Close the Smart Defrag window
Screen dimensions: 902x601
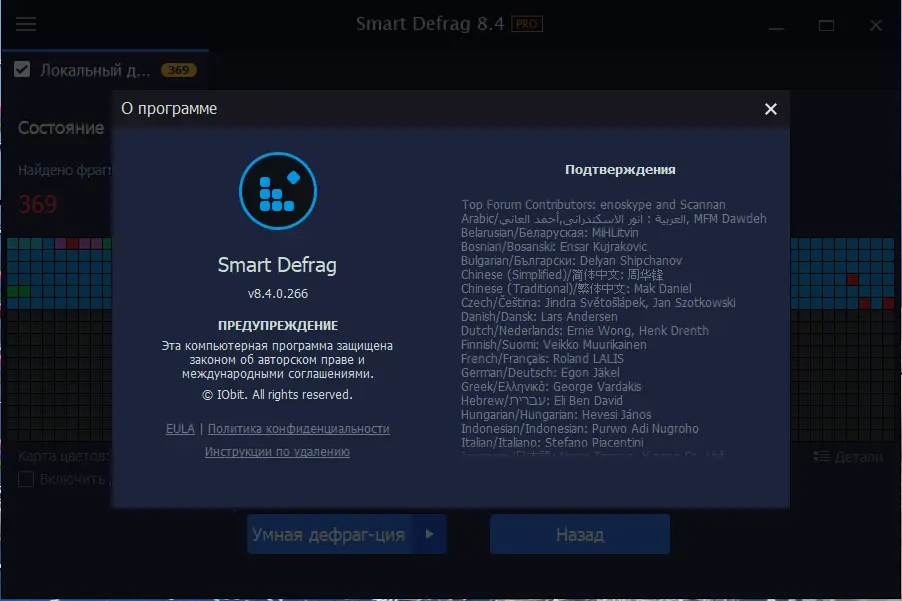coord(876,25)
